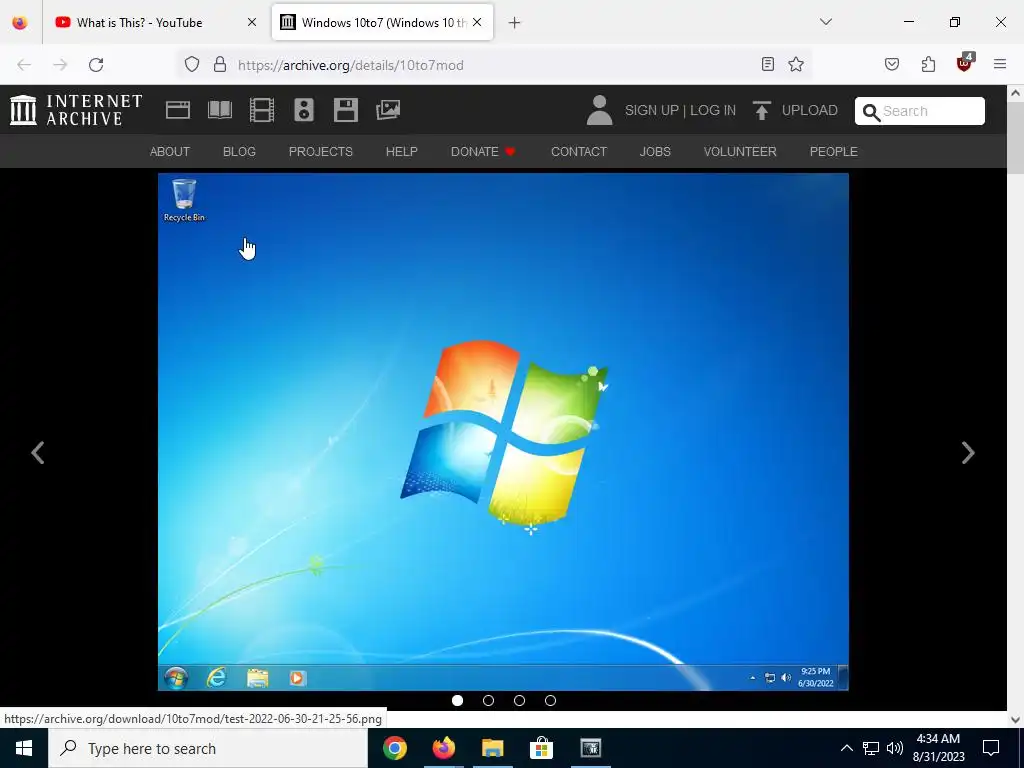The width and height of the screenshot is (1024, 768).
Task: Open the Texts book icon
Action: point(220,110)
